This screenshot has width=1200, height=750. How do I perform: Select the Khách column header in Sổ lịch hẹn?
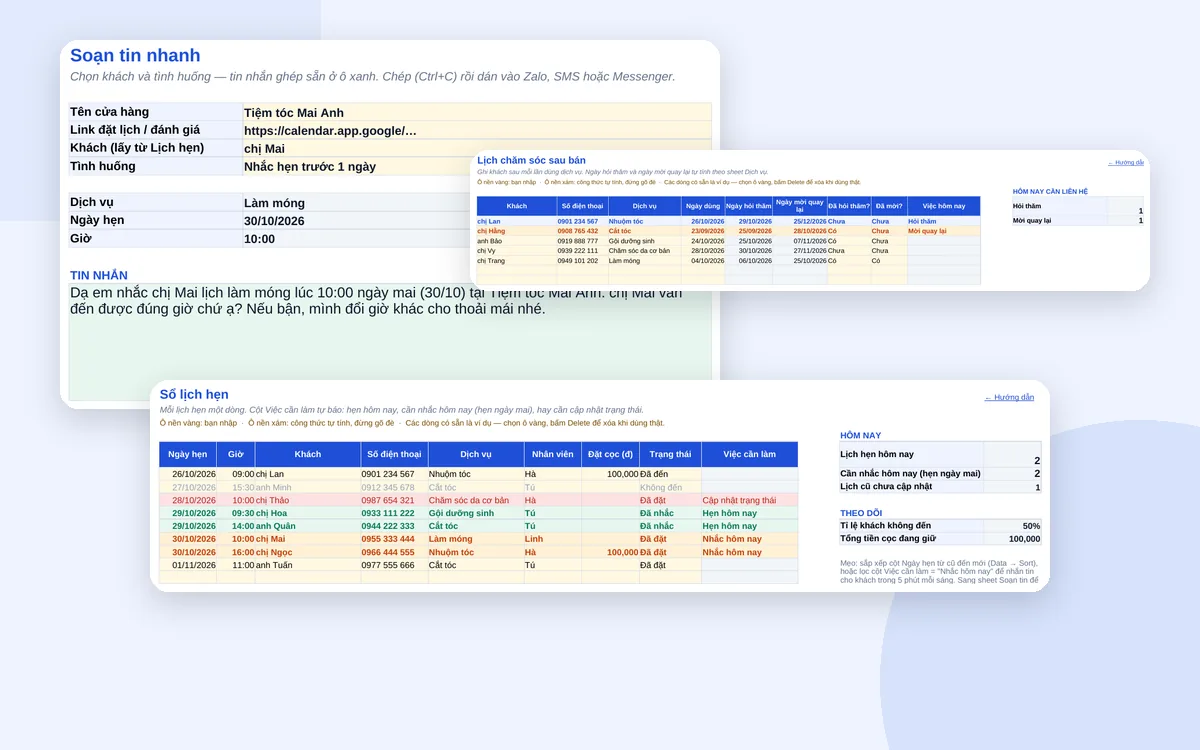pos(308,454)
